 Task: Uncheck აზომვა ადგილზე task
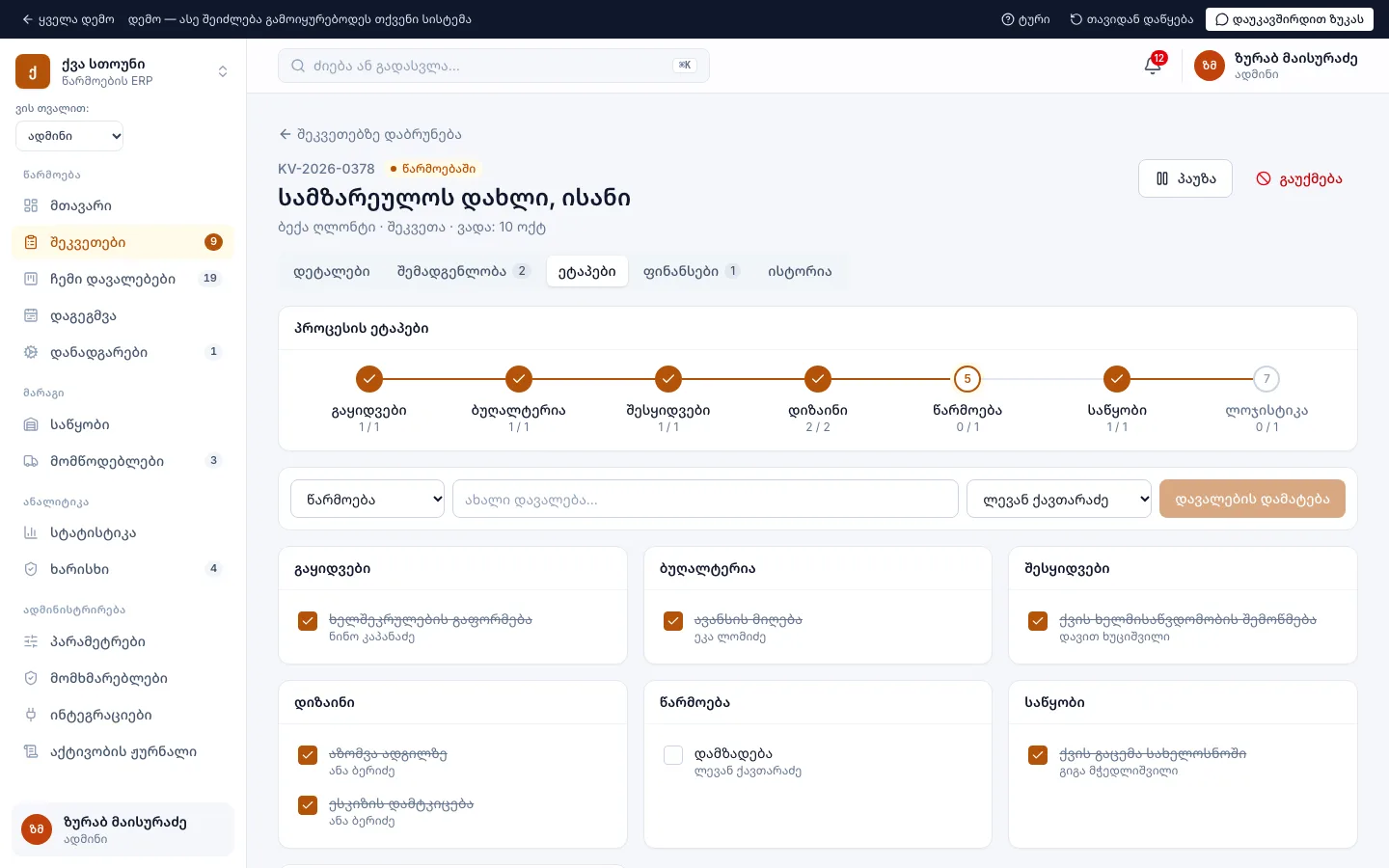click(x=308, y=755)
